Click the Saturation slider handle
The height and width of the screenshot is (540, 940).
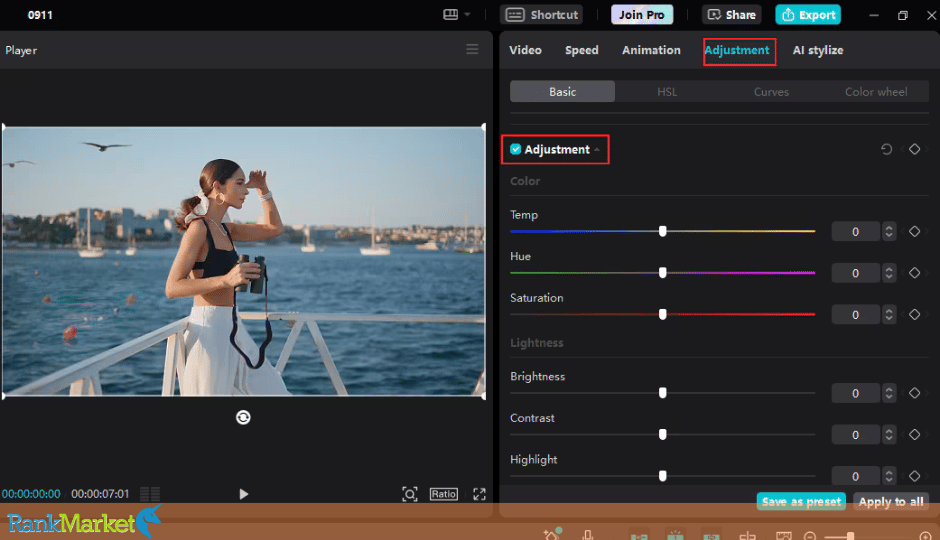click(662, 314)
